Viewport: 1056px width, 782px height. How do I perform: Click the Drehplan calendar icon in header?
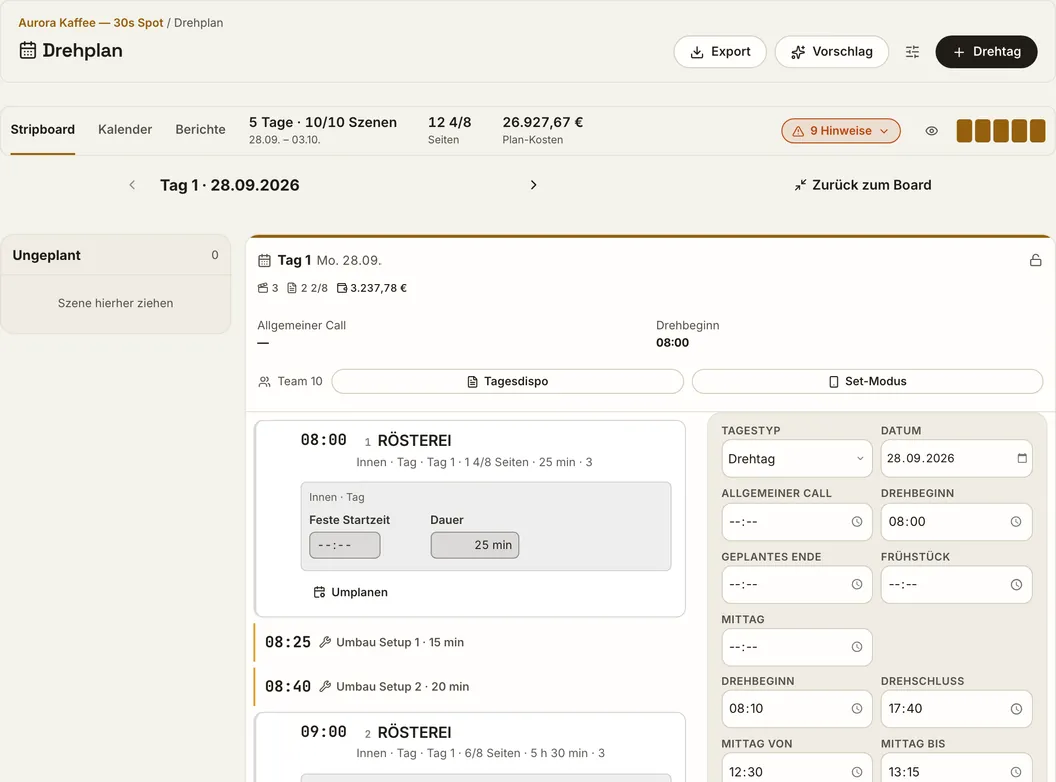[x=28, y=51]
